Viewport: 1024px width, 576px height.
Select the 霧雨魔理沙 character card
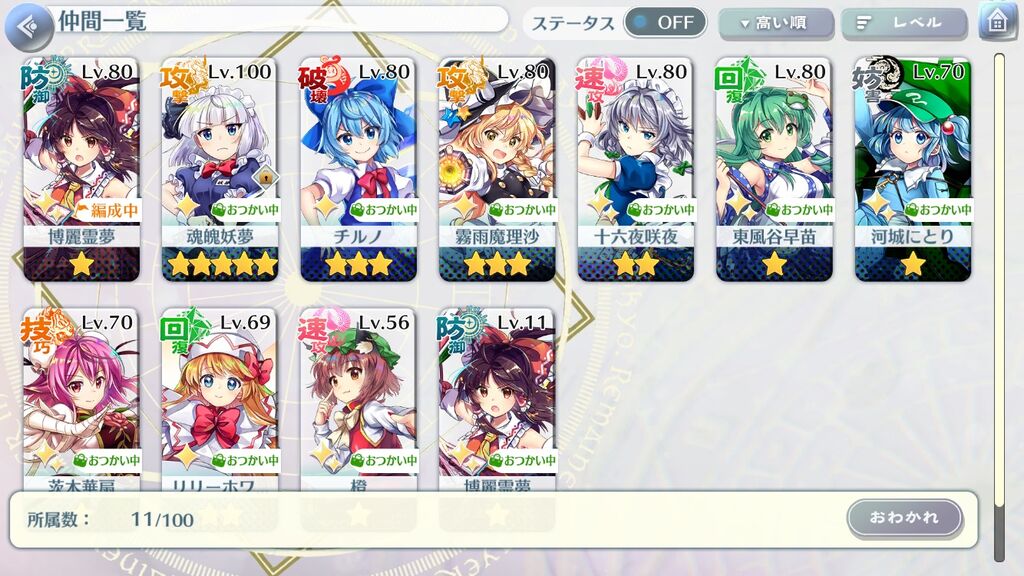click(x=497, y=170)
